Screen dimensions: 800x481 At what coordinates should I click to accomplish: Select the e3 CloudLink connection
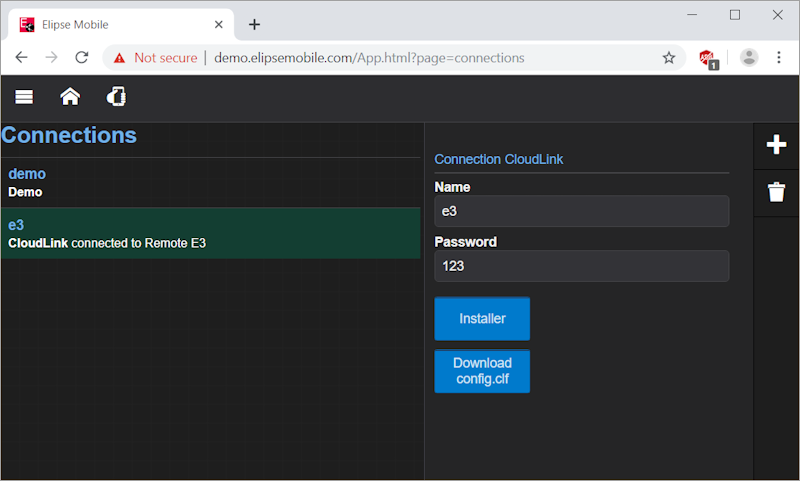[x=210, y=233]
